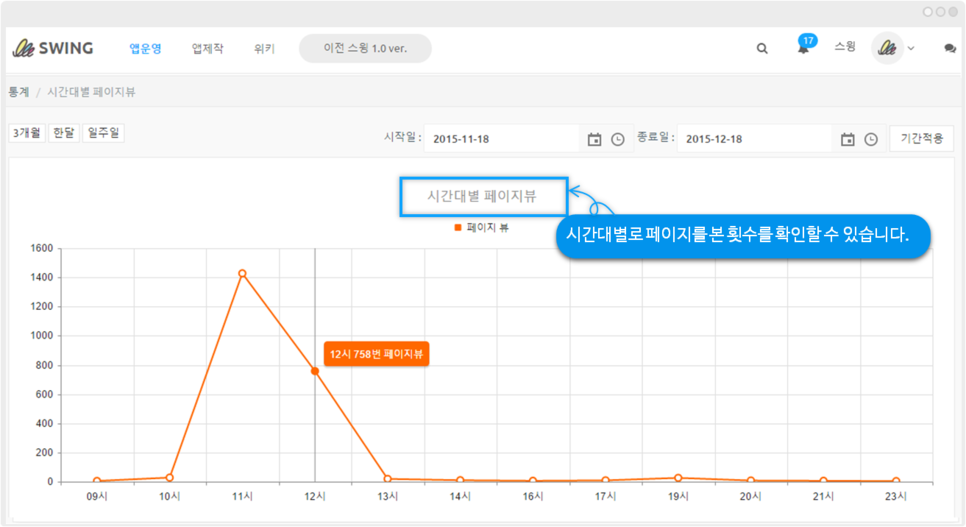Image resolution: width=966 pixels, height=527 pixels.
Task: Open the chat bubbles icon
Action: [x=950, y=48]
